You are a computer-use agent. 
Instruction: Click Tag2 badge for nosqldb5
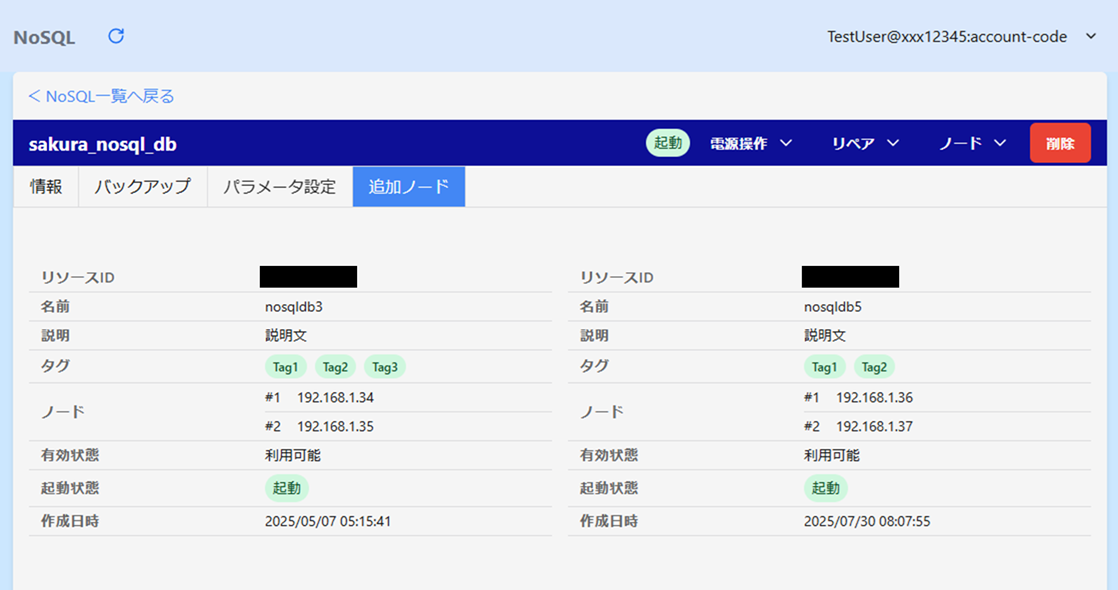coord(874,367)
